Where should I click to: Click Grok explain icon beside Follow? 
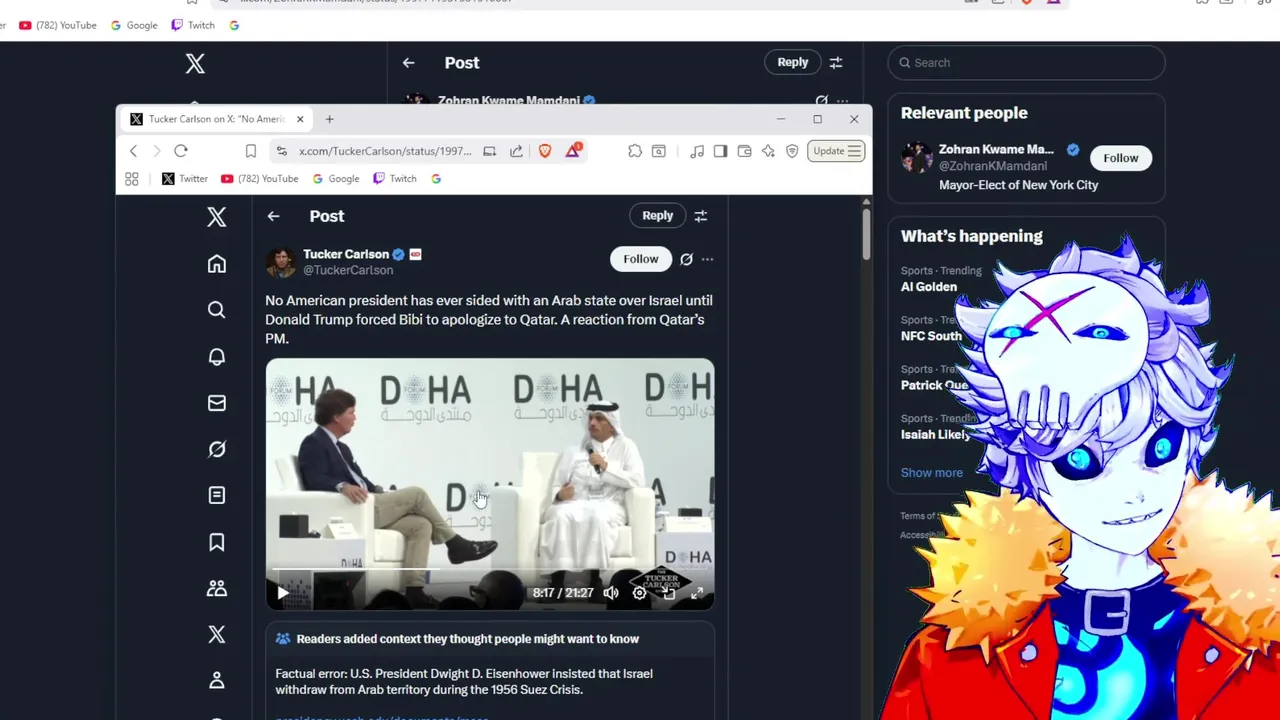[686, 259]
